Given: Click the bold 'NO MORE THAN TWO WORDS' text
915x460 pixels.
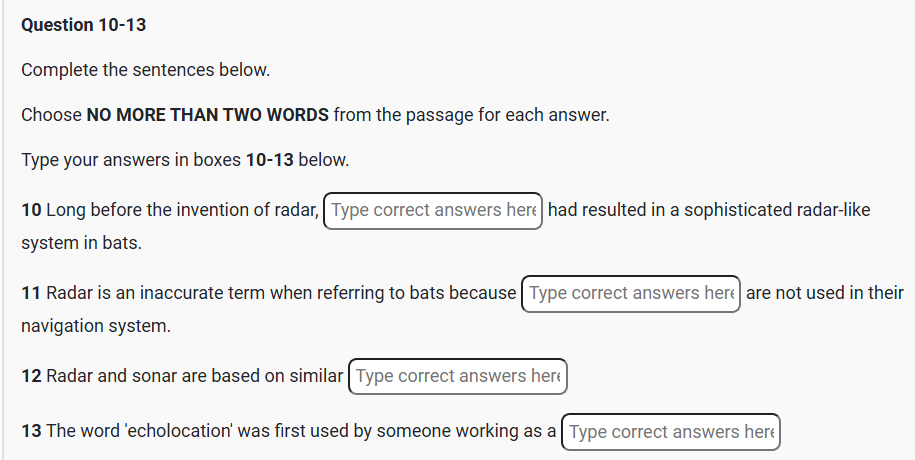Looking at the screenshot, I should pyautogui.click(x=207, y=115).
